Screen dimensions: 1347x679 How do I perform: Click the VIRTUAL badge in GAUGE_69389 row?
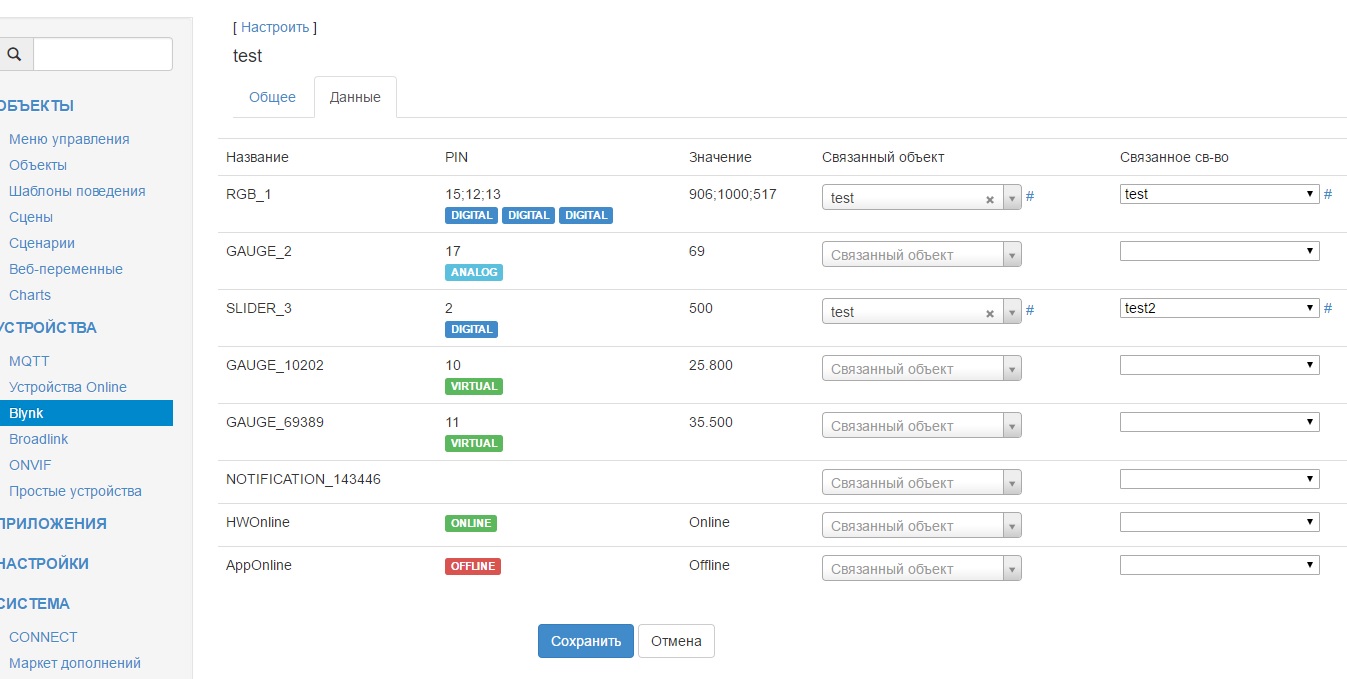[474, 443]
